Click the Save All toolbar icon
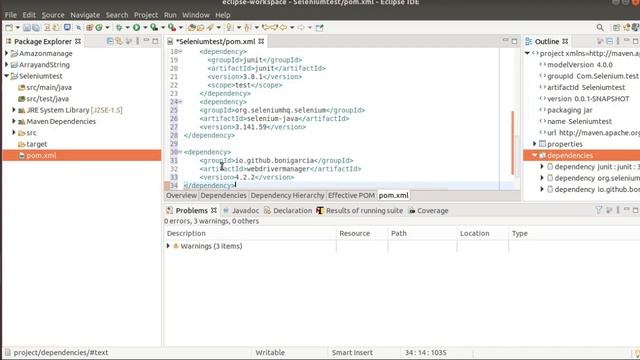This screenshot has height=360, width=640. pyautogui.click(x=36, y=28)
